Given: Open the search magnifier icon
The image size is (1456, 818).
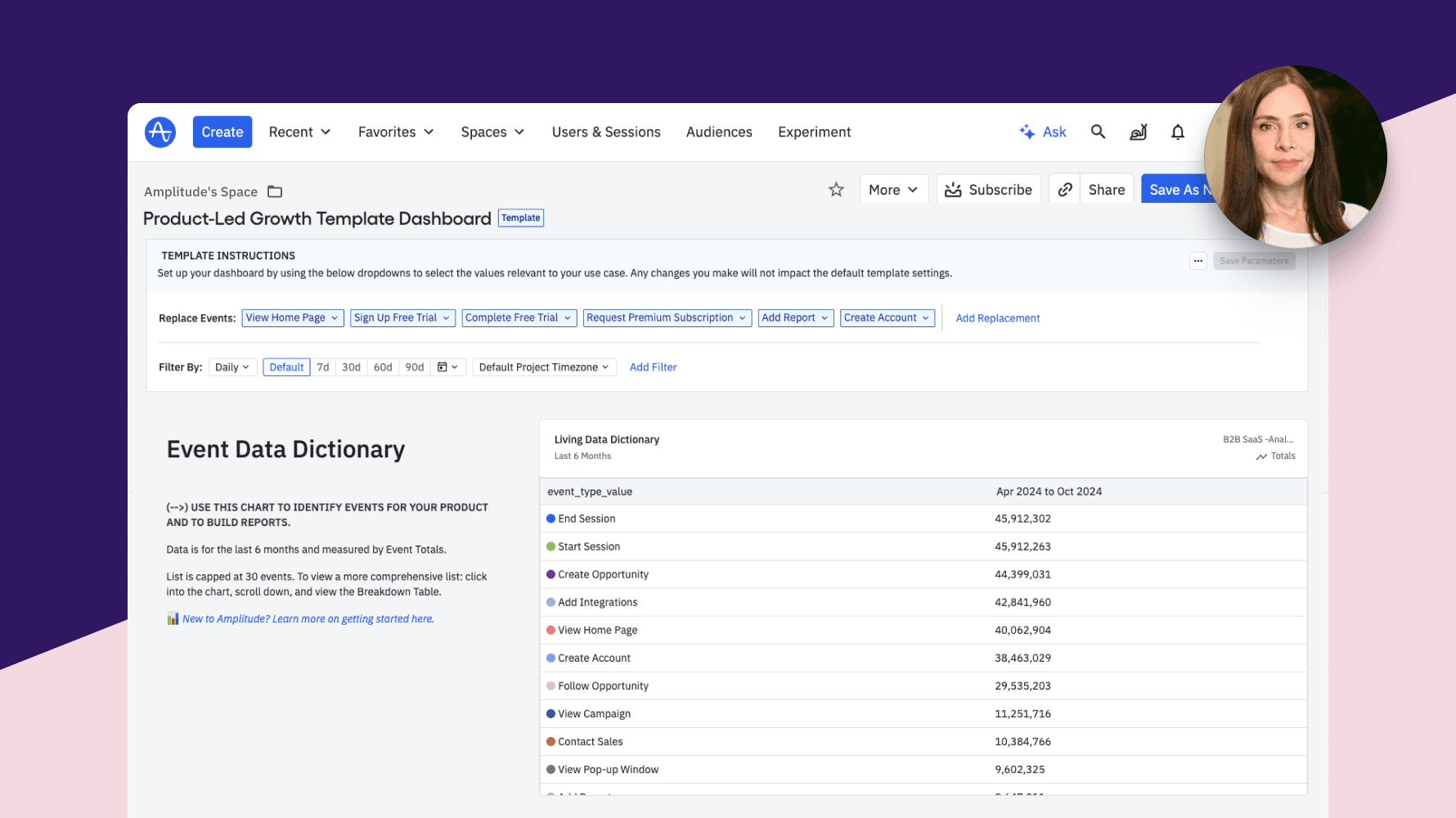Looking at the screenshot, I should pos(1098,132).
